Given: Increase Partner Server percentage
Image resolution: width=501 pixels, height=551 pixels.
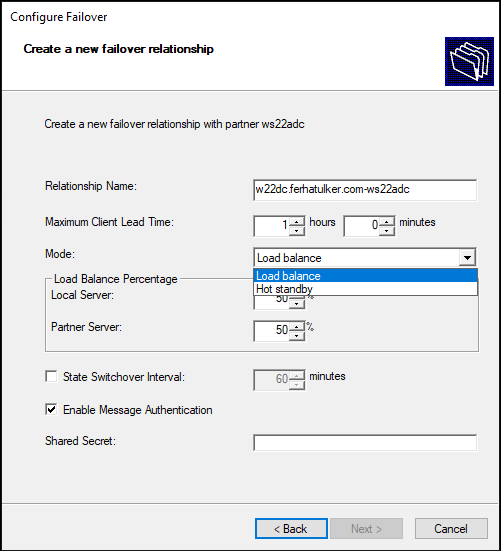Looking at the screenshot, I should coord(297,327).
